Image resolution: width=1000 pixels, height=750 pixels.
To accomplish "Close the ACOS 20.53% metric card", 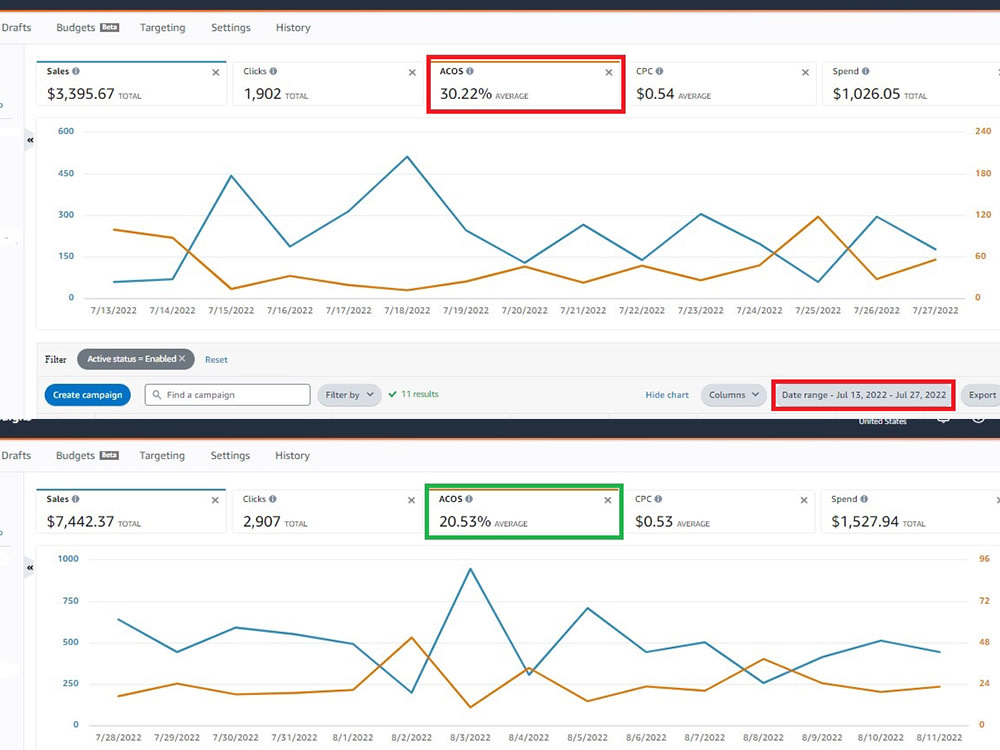I will [x=607, y=500].
